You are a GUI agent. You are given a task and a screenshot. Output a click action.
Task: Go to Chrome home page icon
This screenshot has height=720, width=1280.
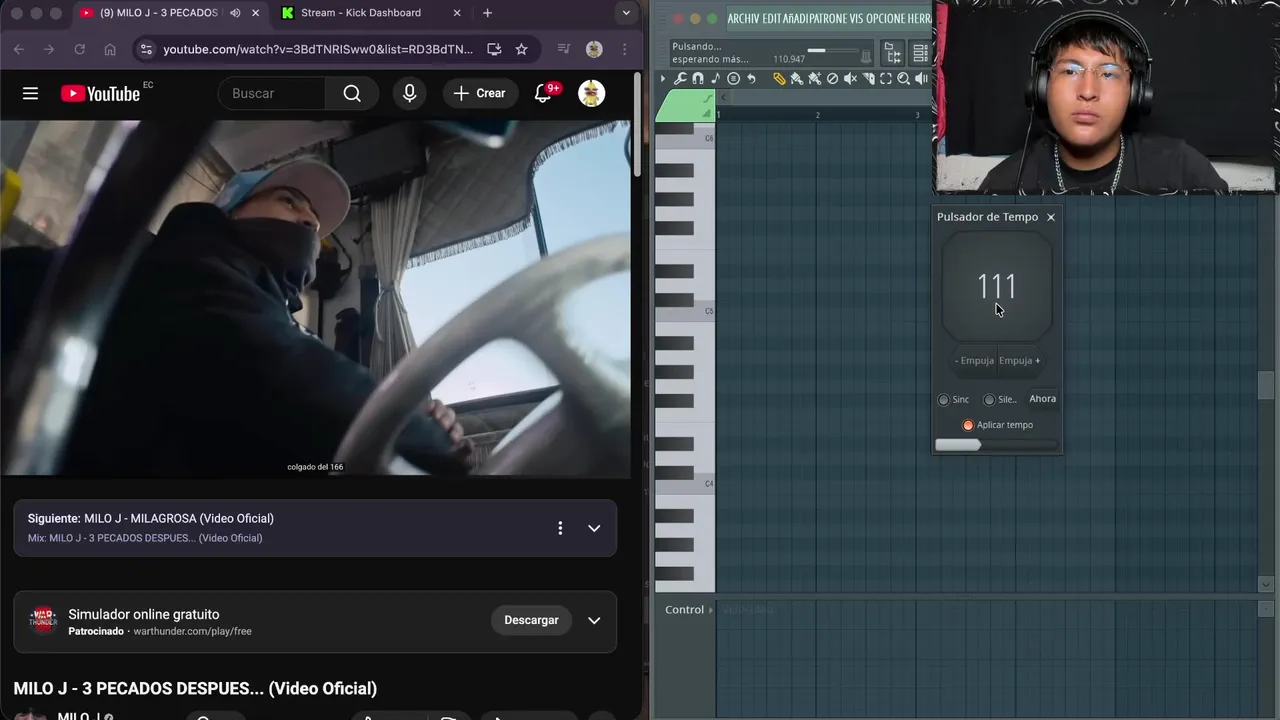[x=110, y=49]
